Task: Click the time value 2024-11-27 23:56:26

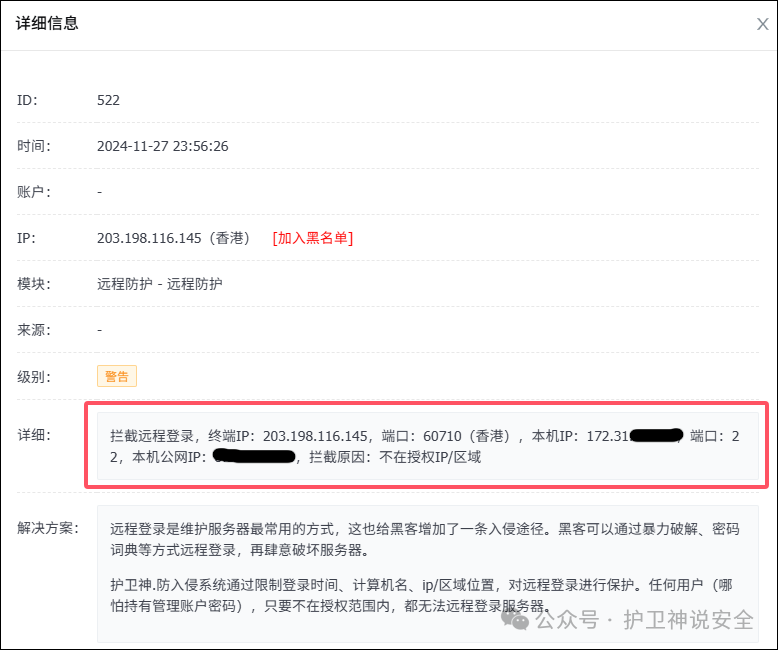Action: click(x=162, y=146)
